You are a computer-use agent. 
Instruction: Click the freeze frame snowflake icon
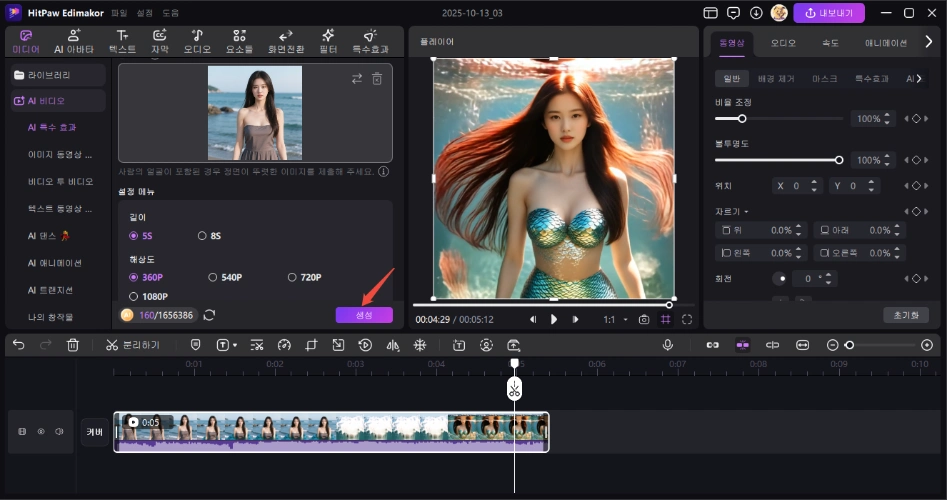point(420,345)
